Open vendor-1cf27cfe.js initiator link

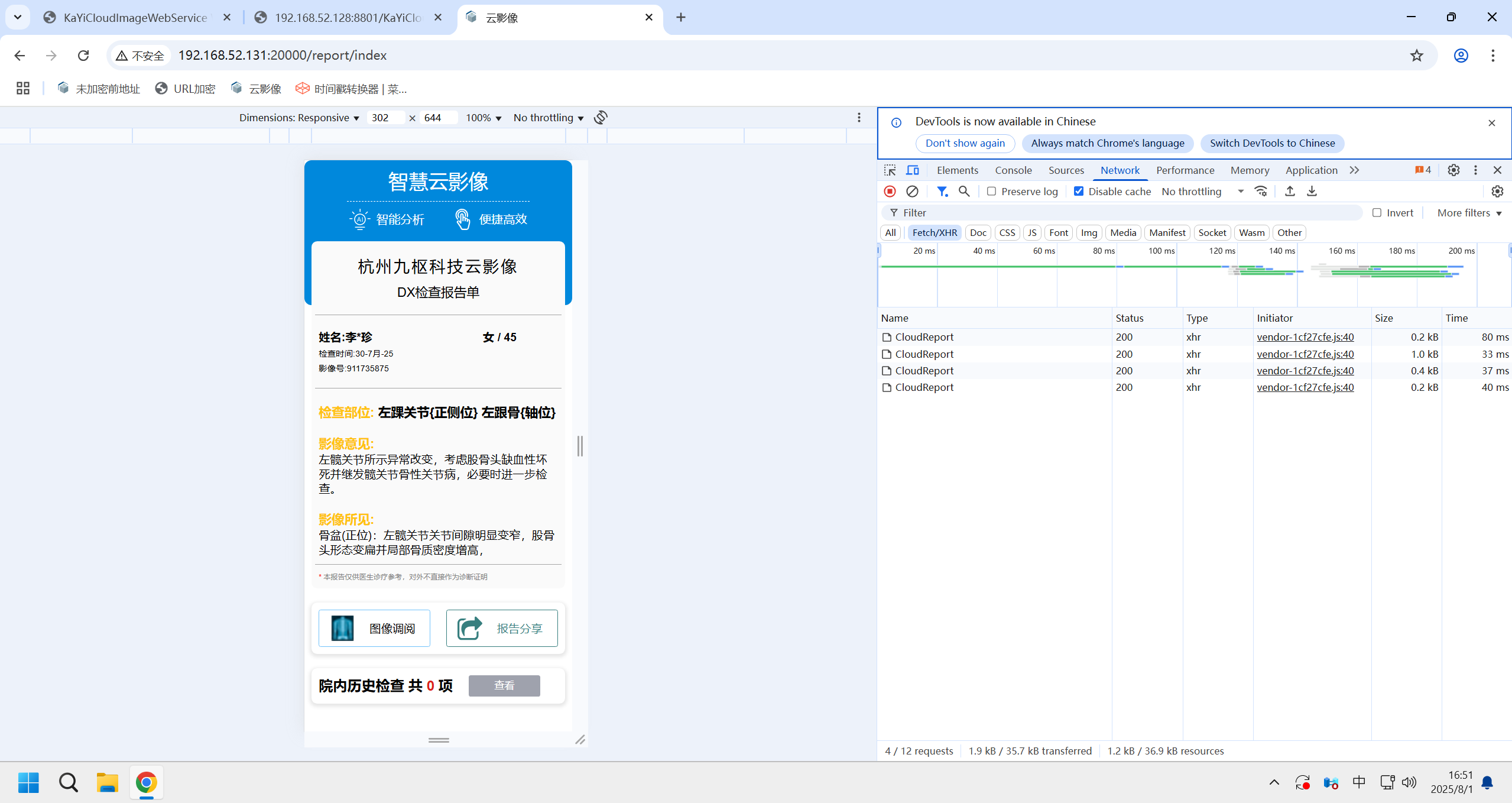pos(1305,337)
